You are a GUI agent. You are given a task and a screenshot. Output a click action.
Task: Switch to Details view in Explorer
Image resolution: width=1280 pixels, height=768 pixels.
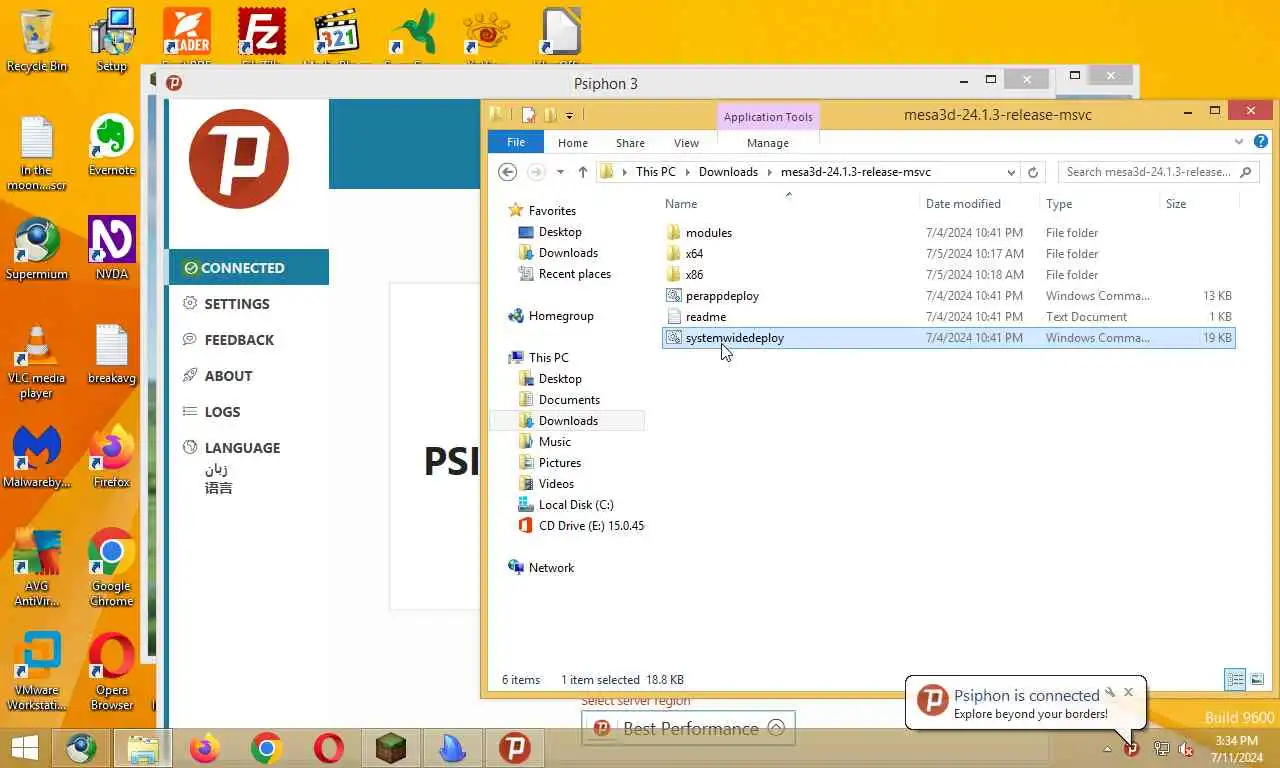1236,680
